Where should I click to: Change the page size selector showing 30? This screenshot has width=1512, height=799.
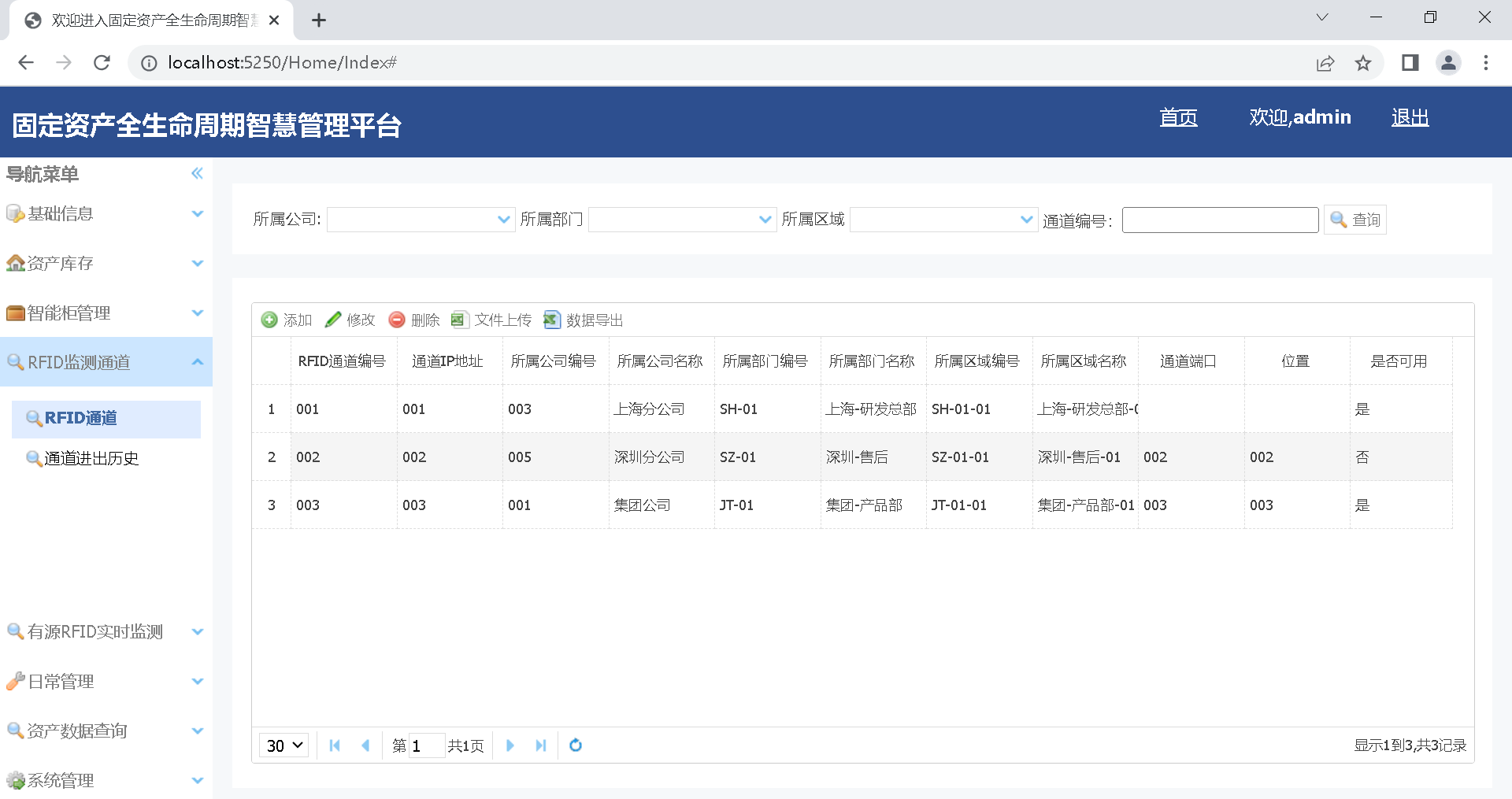284,745
